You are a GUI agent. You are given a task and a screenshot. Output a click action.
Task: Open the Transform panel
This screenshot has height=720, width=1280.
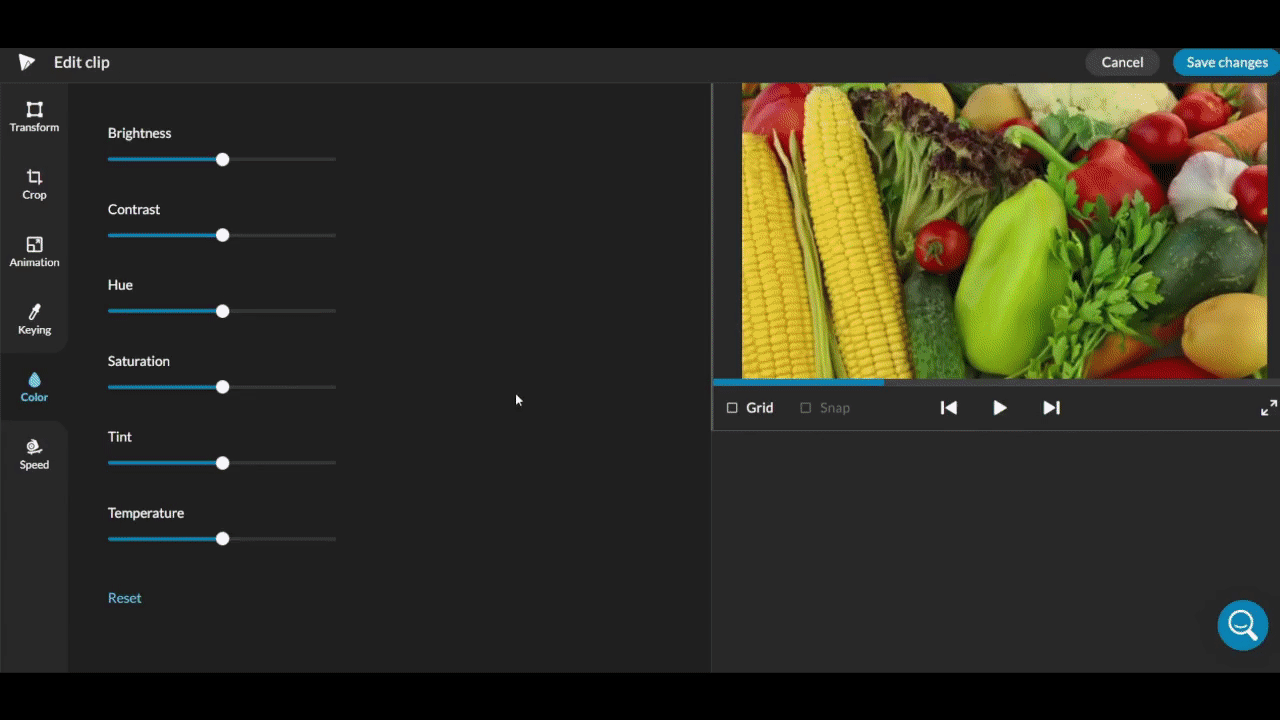pyautogui.click(x=34, y=117)
